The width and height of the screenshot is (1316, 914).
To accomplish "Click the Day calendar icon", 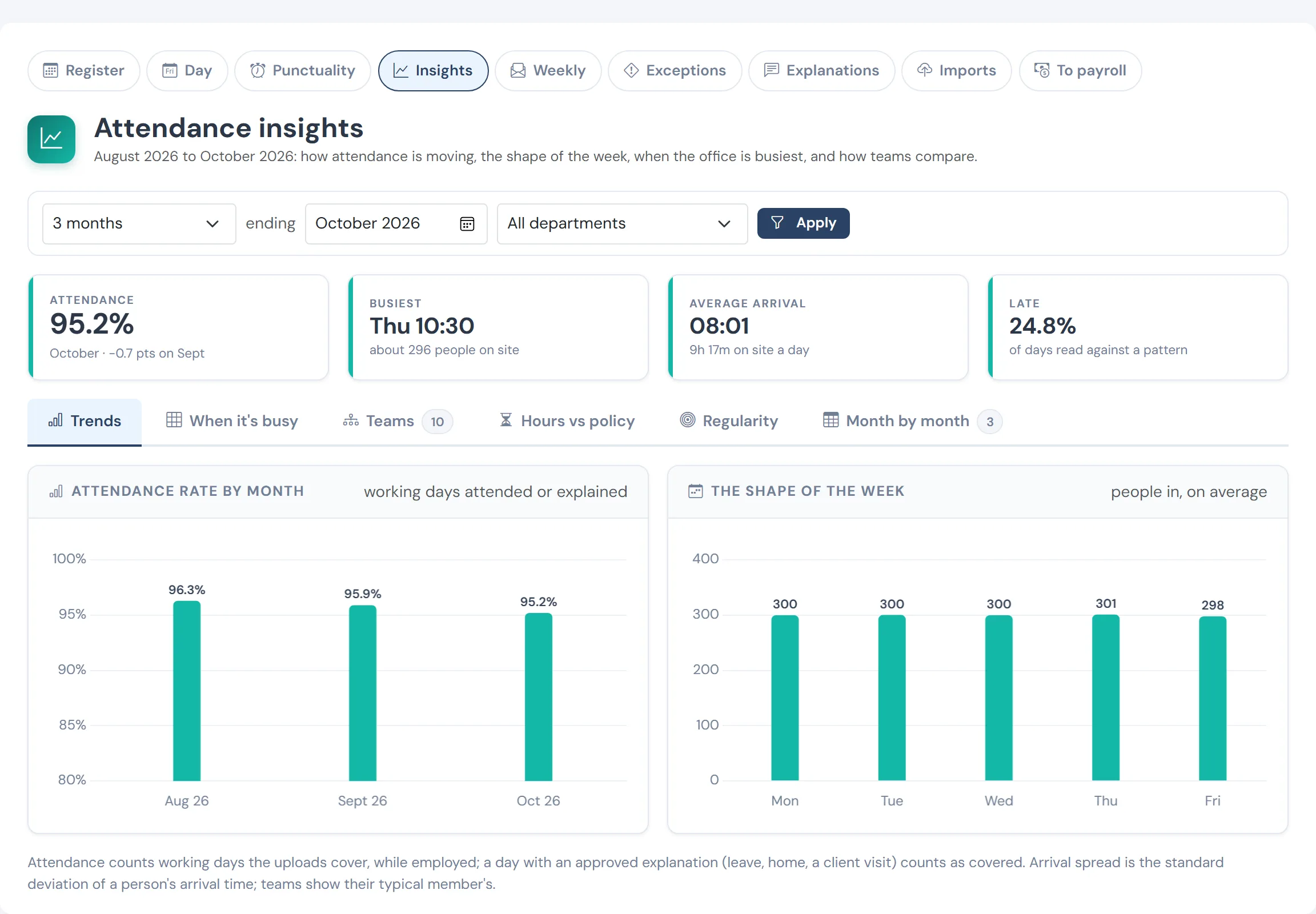I will [x=170, y=70].
